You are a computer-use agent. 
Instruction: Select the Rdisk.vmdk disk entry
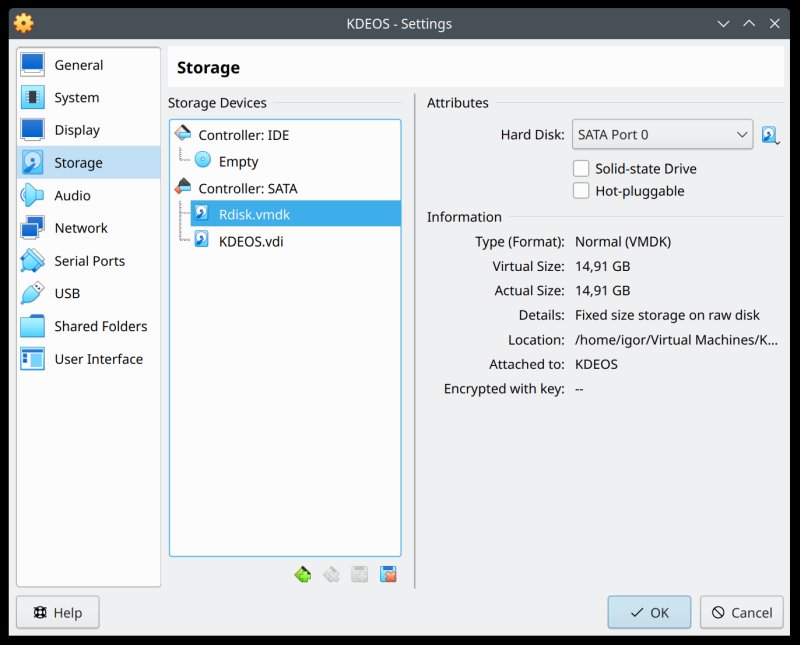pyautogui.click(x=254, y=214)
